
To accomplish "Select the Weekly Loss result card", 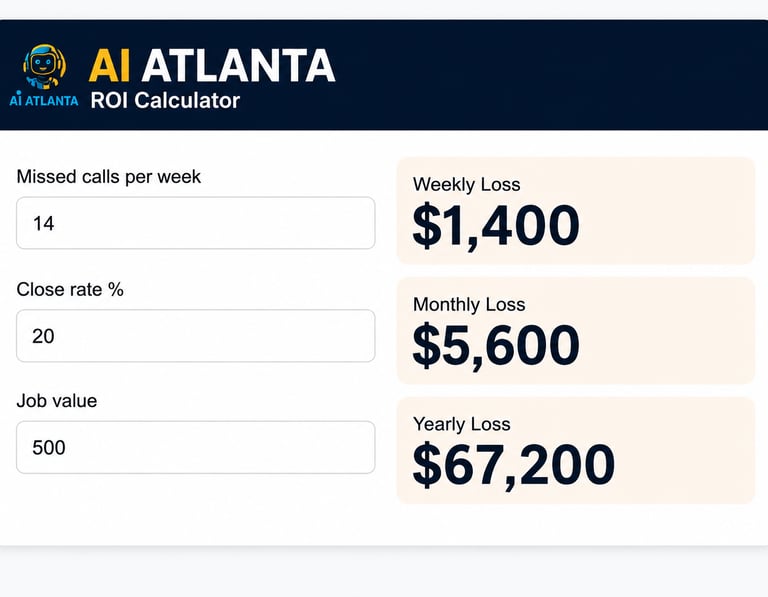I will tap(576, 211).
